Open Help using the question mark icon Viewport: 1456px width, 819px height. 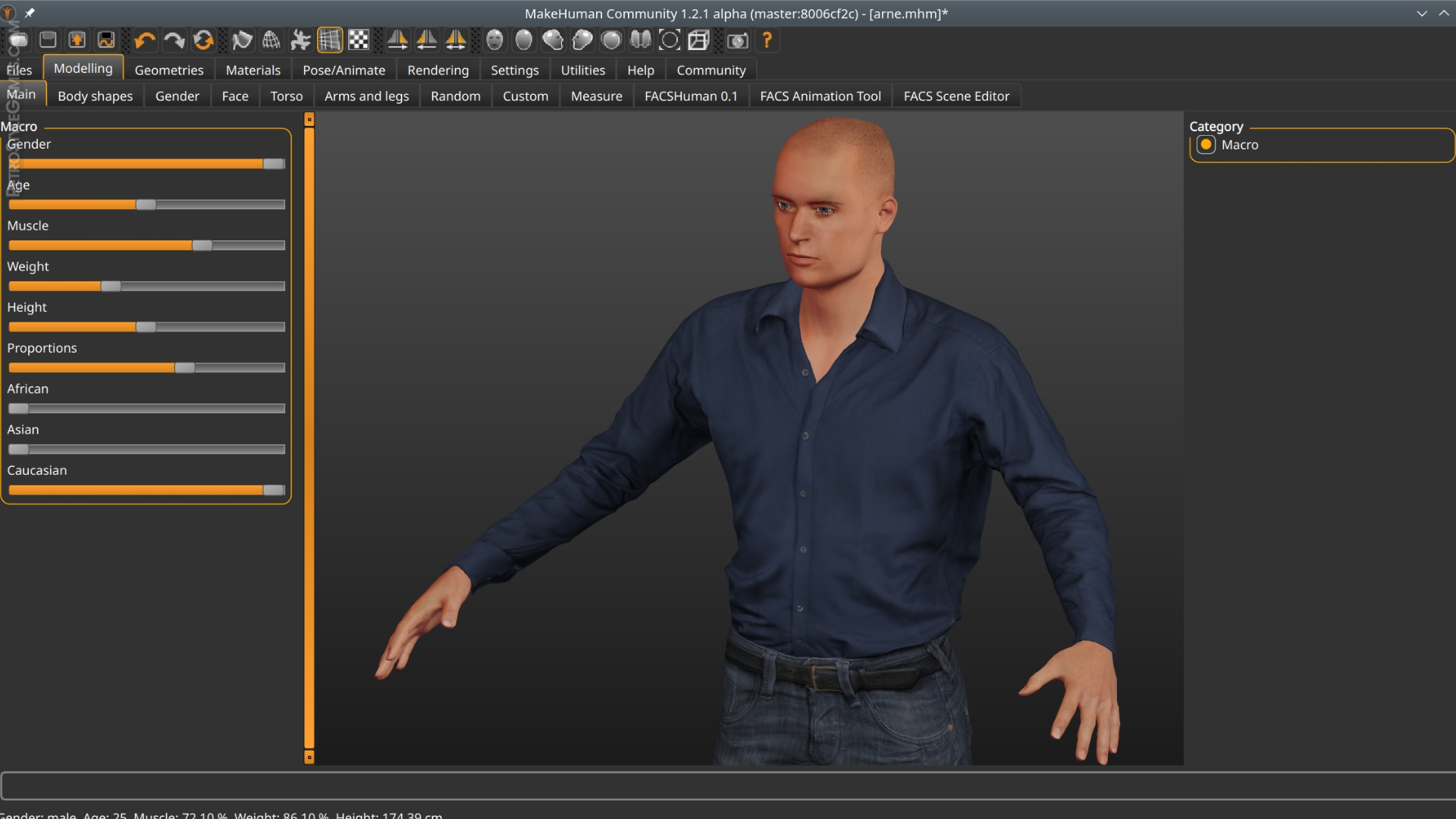click(x=767, y=40)
